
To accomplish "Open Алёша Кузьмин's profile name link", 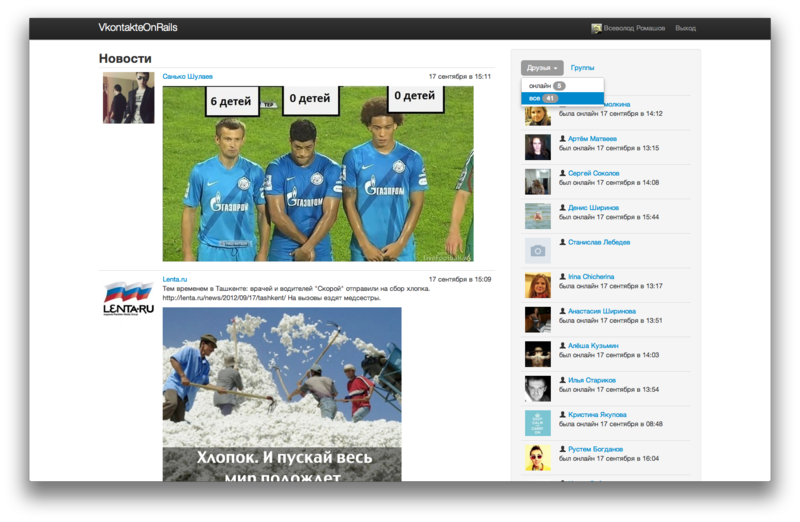I will click(593, 345).
